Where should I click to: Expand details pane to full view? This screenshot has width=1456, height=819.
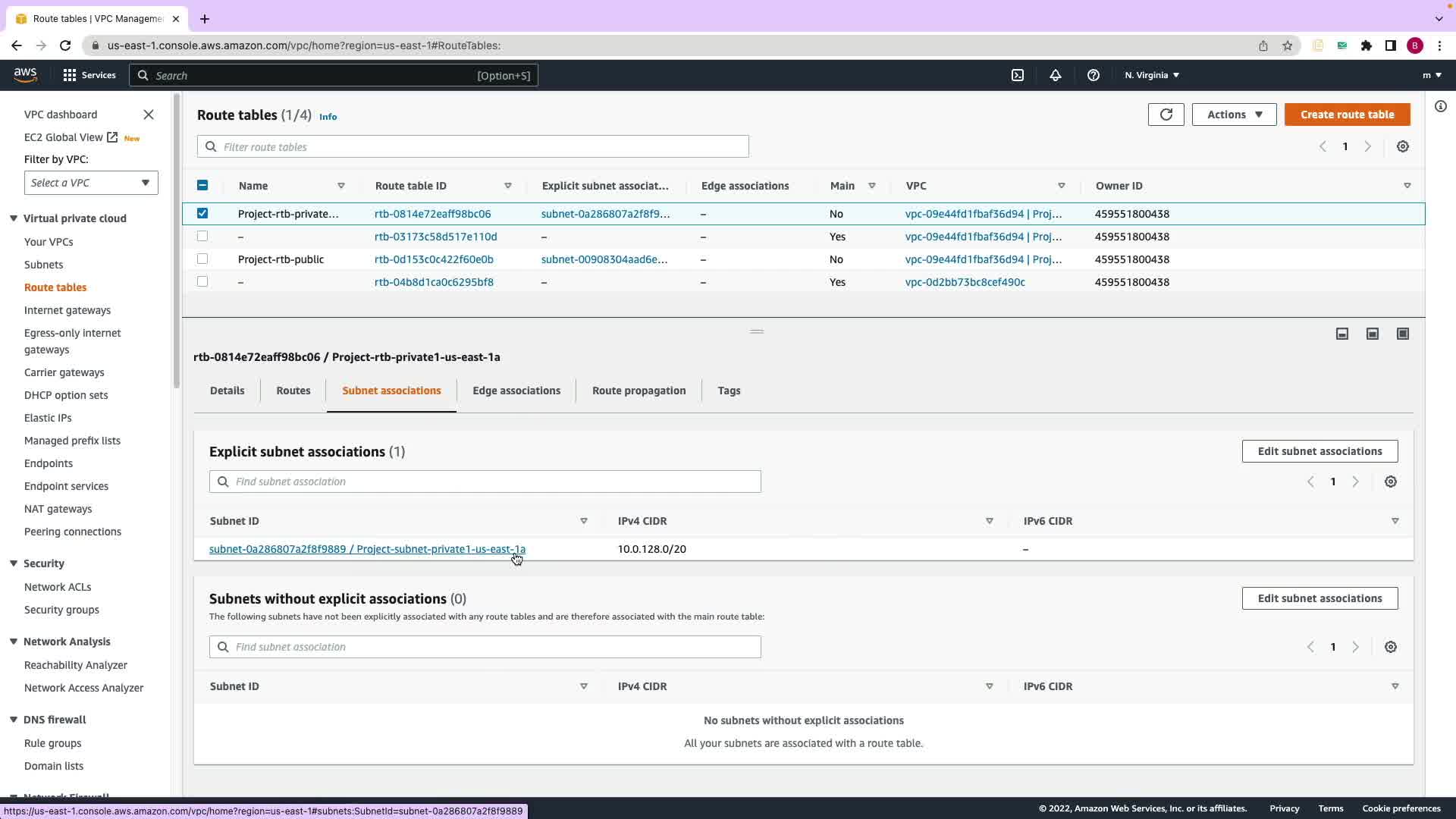click(x=1402, y=334)
